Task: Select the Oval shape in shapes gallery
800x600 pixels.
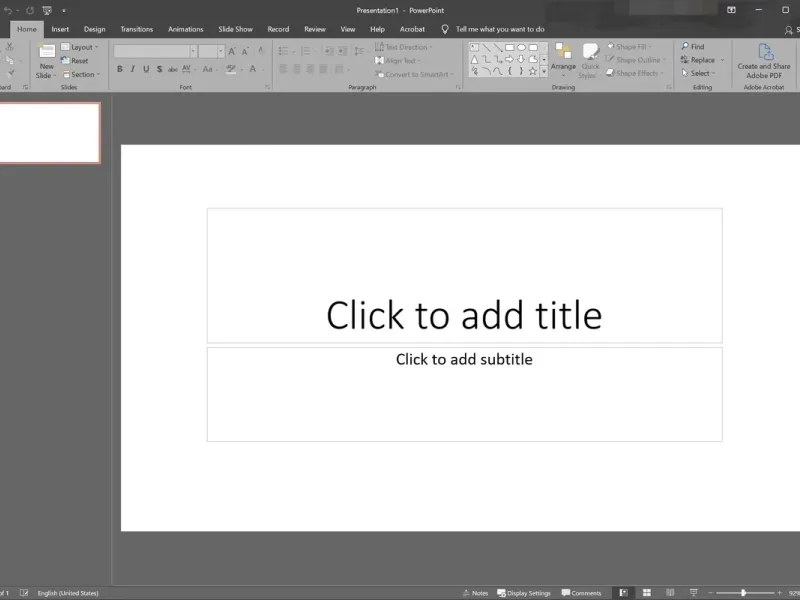Action: click(x=521, y=47)
